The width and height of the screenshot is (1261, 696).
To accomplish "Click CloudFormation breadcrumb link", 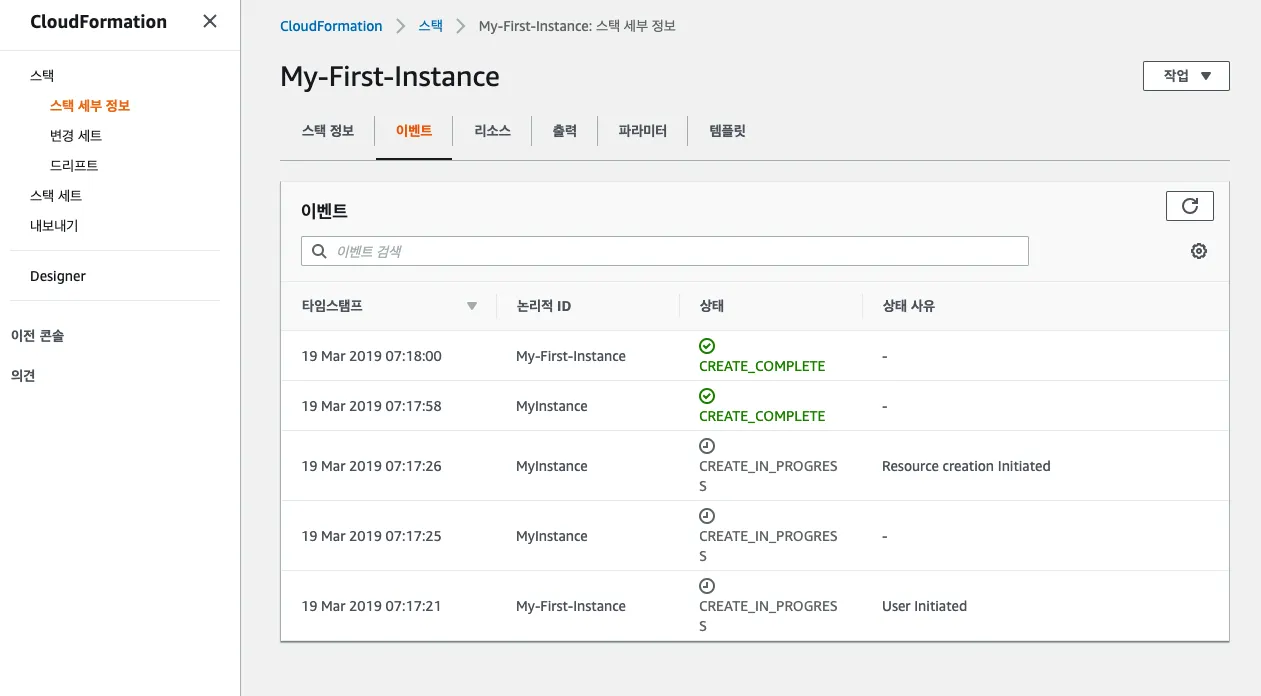I will point(331,26).
